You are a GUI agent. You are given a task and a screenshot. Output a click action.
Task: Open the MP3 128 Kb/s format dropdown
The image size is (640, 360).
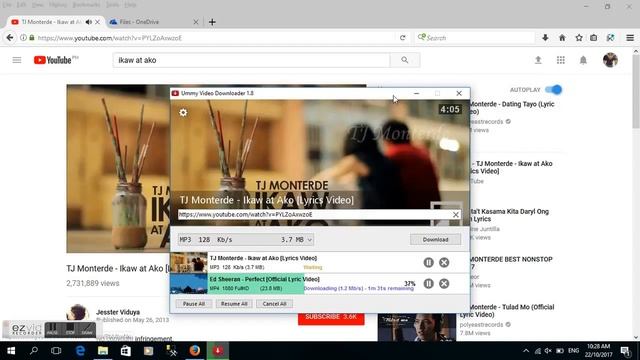(x=246, y=240)
